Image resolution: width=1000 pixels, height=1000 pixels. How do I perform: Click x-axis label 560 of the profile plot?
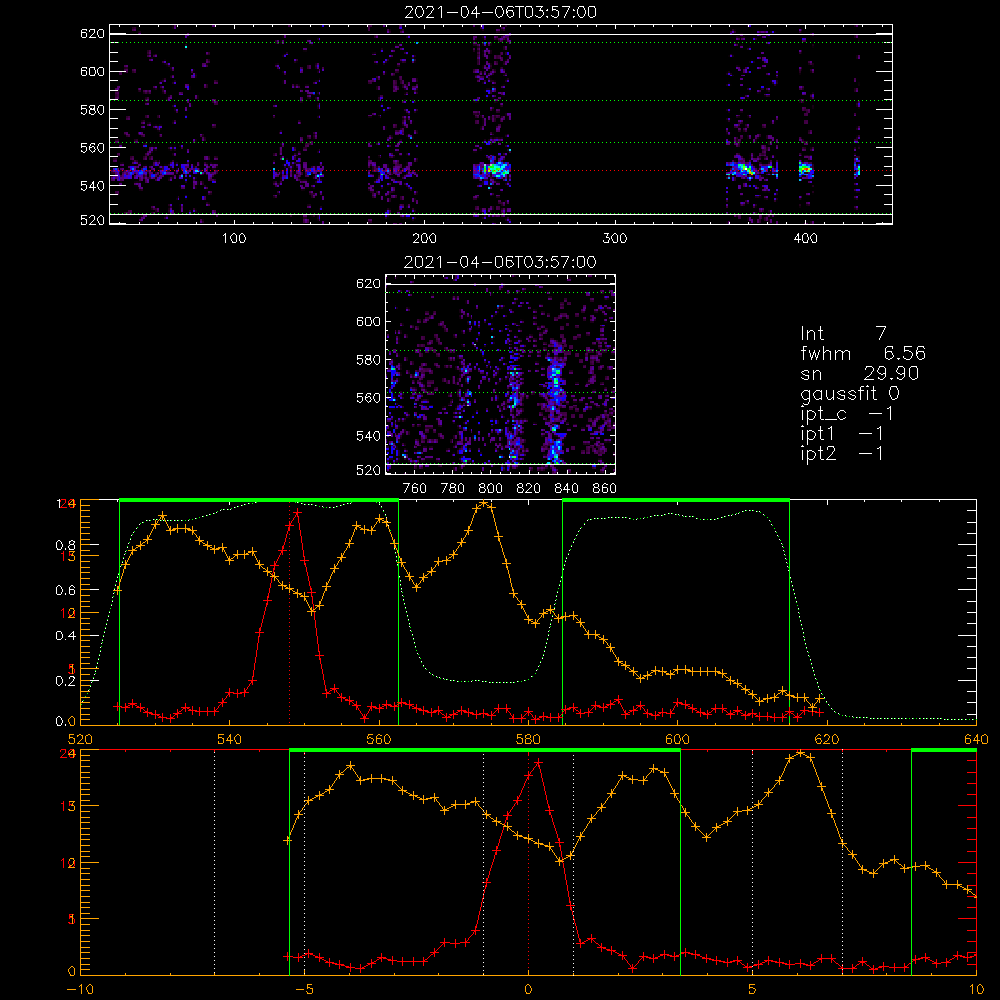pyautogui.click(x=379, y=740)
